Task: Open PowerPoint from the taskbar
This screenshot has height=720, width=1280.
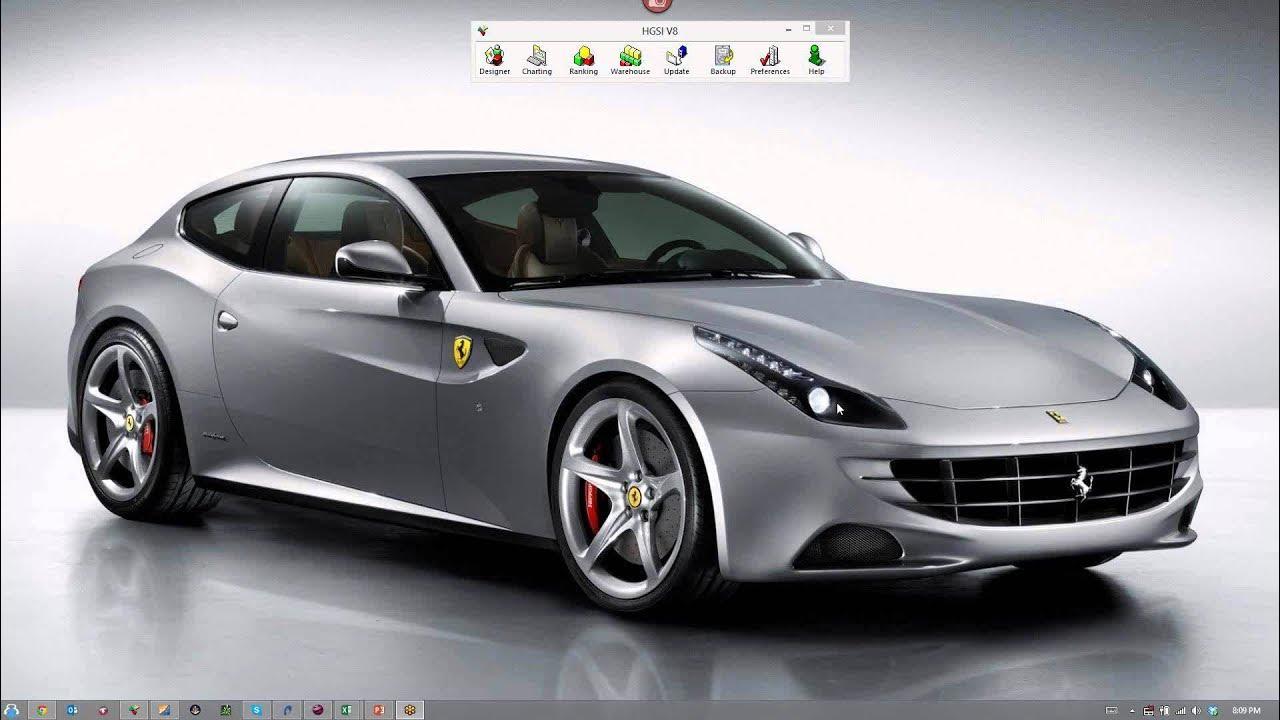Action: [379, 710]
